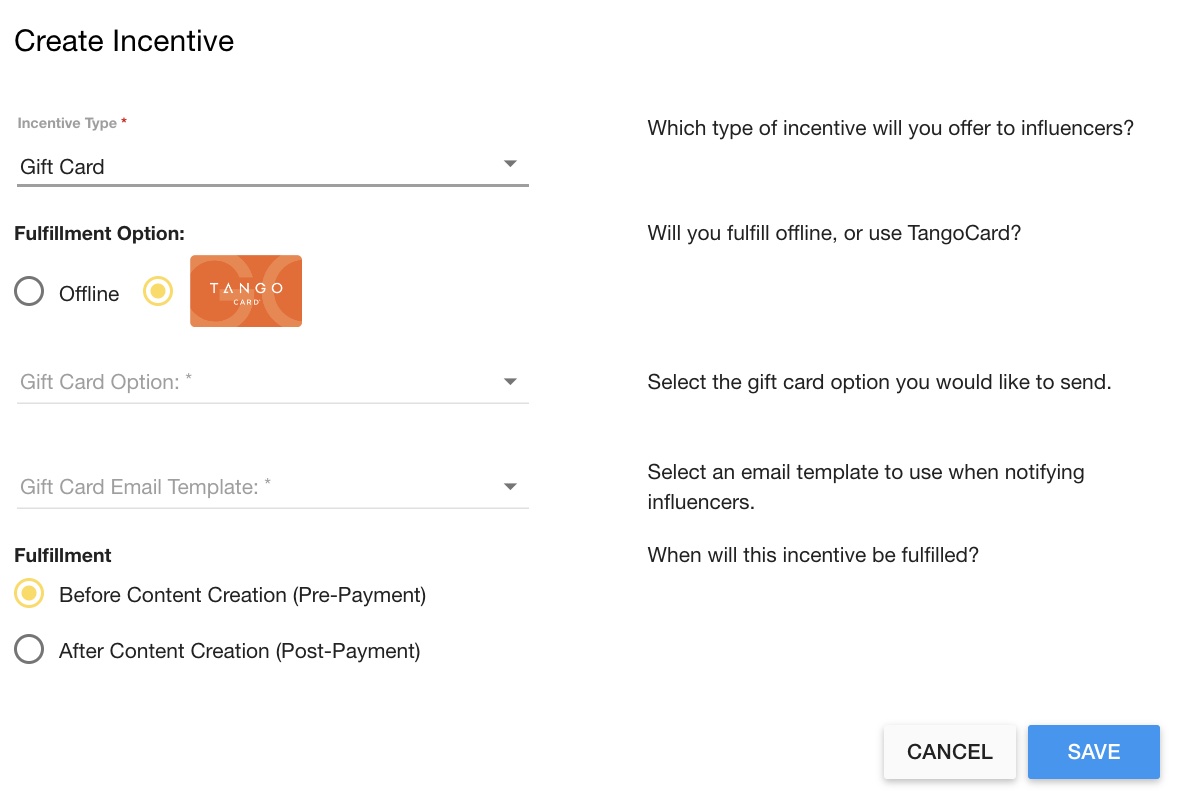The width and height of the screenshot is (1184, 798).
Task: Click the Create Incentive heading
Action: [124, 41]
